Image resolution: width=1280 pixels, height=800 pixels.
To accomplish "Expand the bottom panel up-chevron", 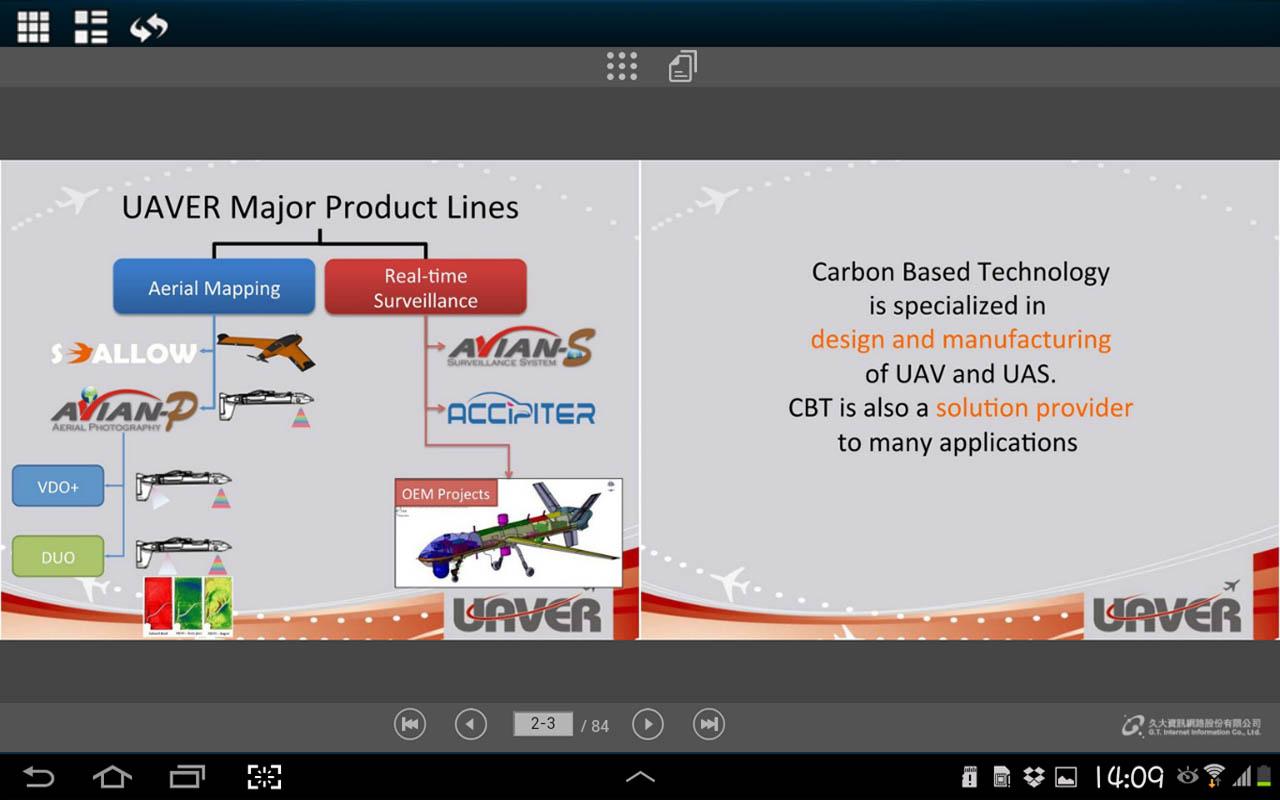I will click(x=640, y=776).
